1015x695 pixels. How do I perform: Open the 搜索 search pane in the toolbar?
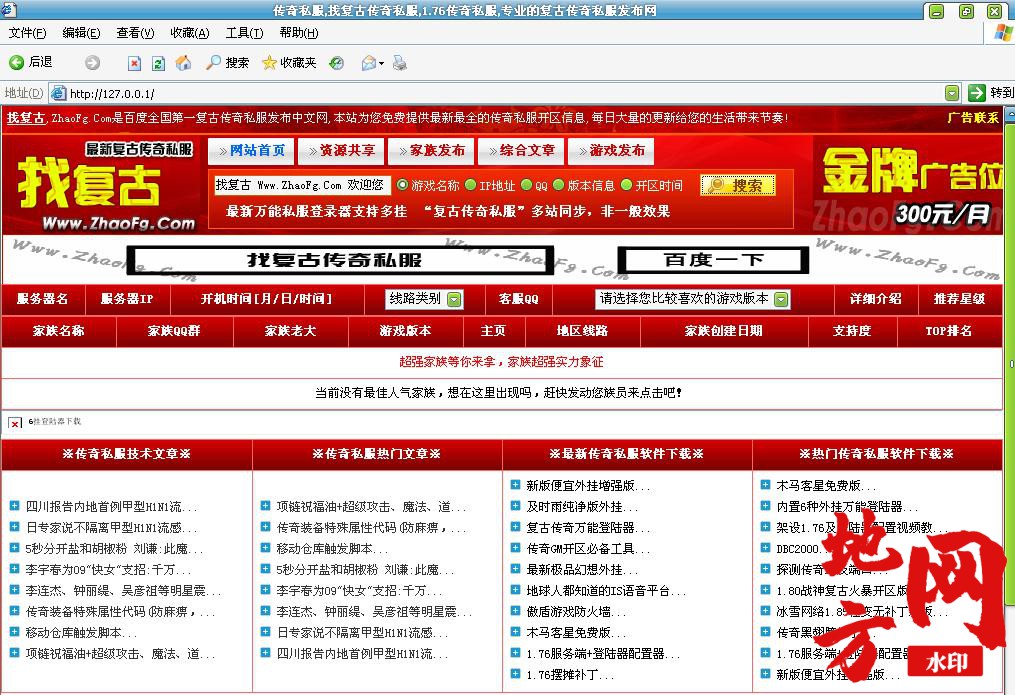227,63
